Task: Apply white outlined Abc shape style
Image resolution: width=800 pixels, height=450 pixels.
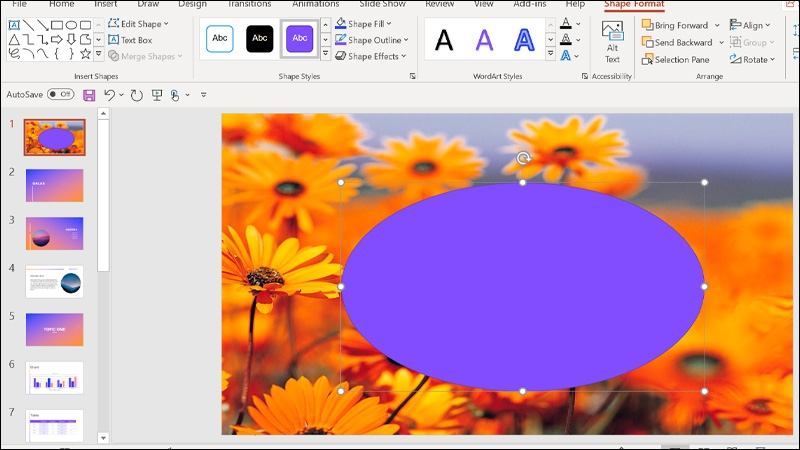Action: coord(220,39)
